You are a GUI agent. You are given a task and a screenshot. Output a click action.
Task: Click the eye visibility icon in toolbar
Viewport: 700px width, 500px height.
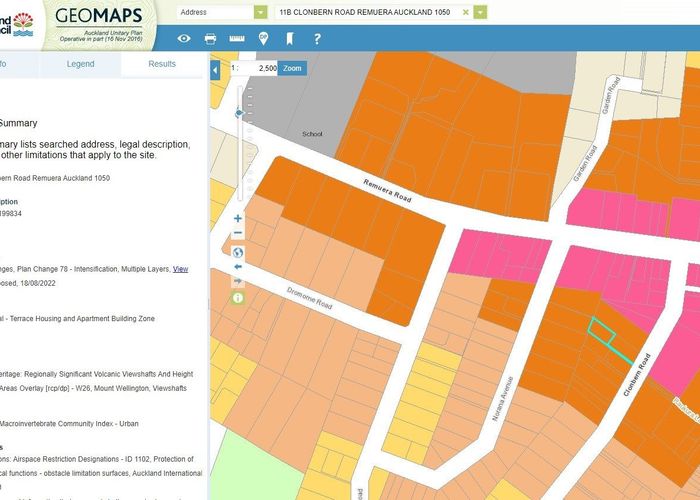tap(184, 39)
